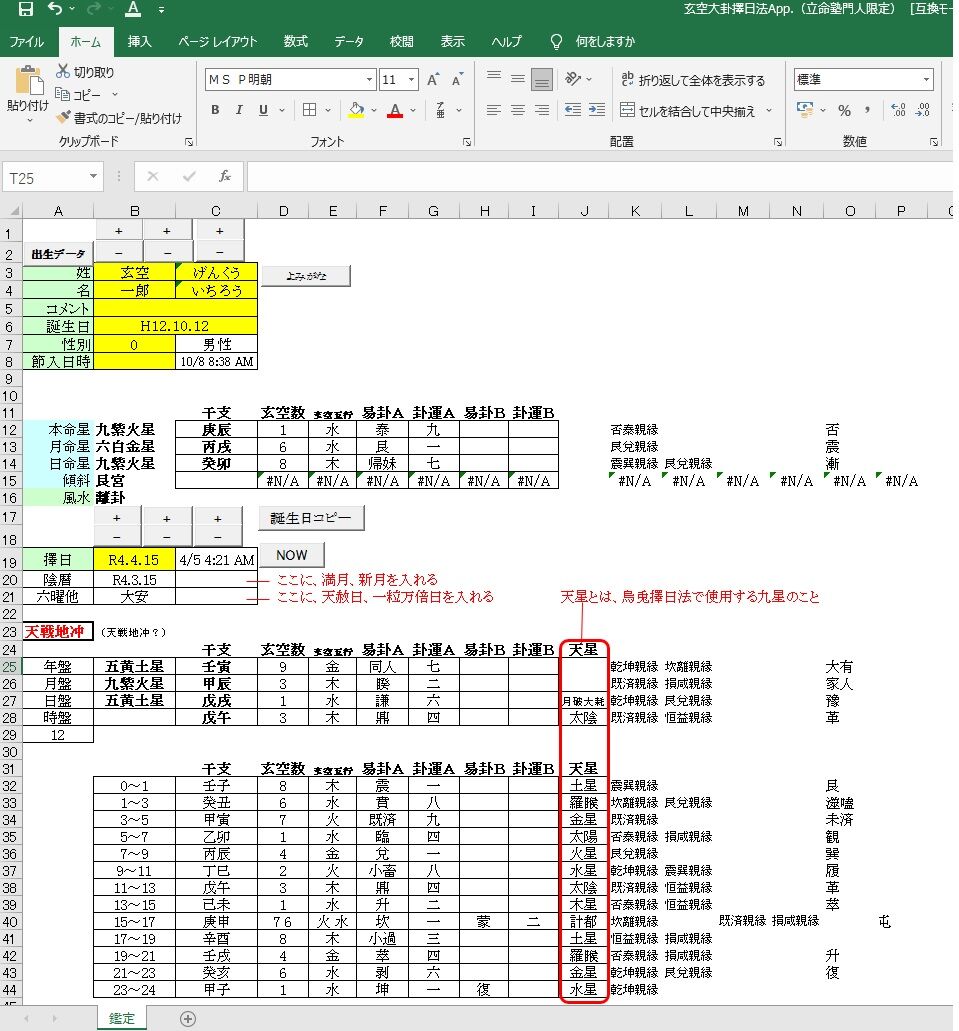Switch to the データ ribbon tab
The height and width of the screenshot is (1031, 959).
coord(349,41)
